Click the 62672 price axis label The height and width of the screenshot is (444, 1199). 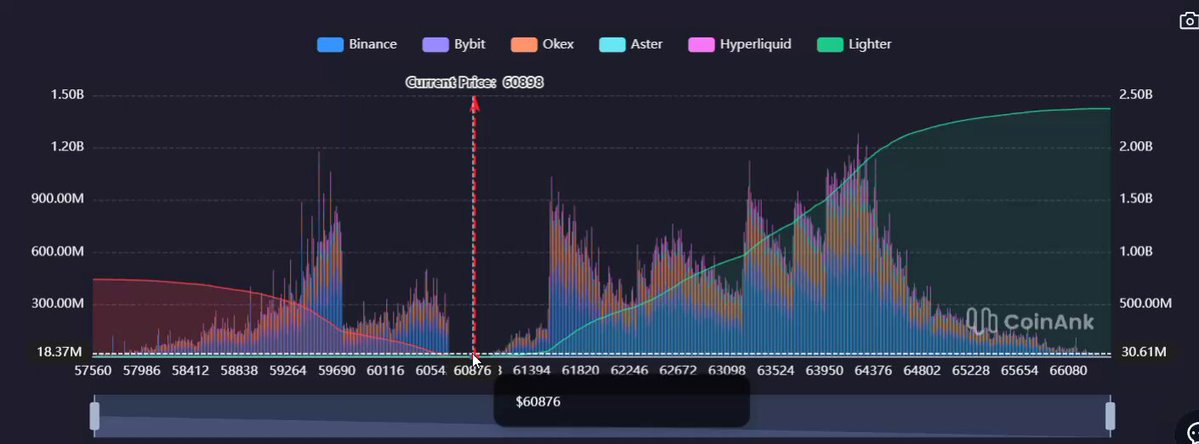678,371
